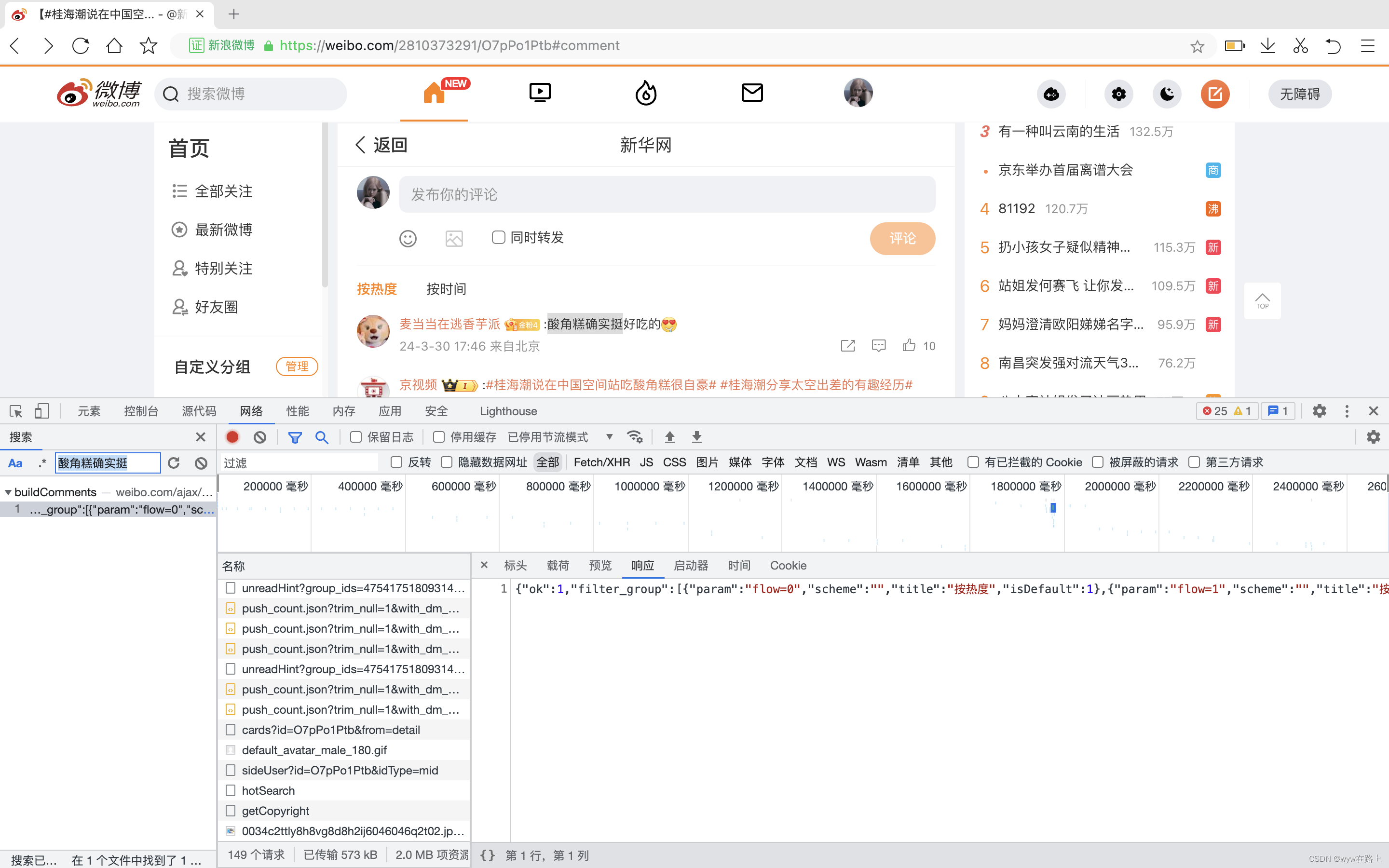This screenshot has height=868, width=1389.
Task: Open DevTools three-dot more menu
Action: tap(1347, 411)
